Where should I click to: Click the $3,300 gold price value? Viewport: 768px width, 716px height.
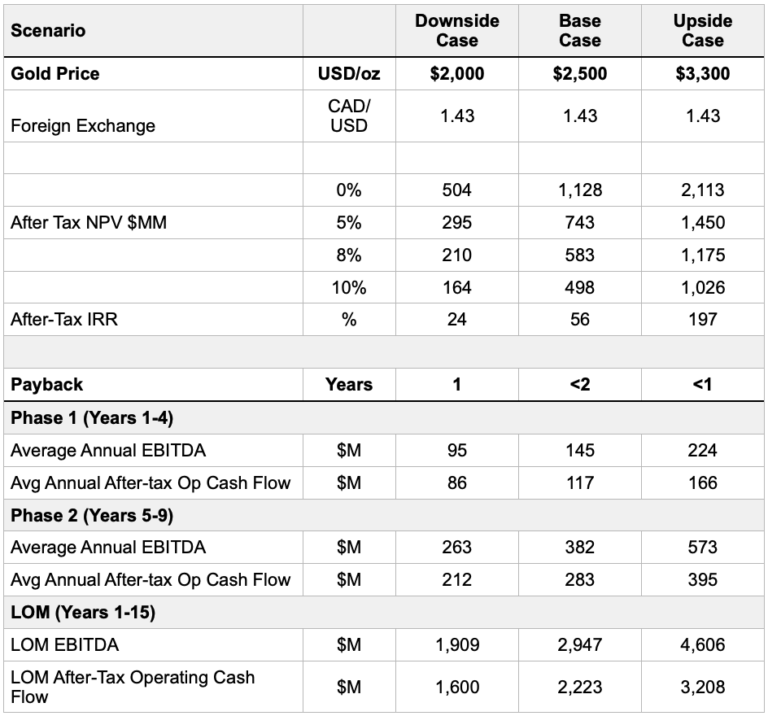(x=703, y=74)
